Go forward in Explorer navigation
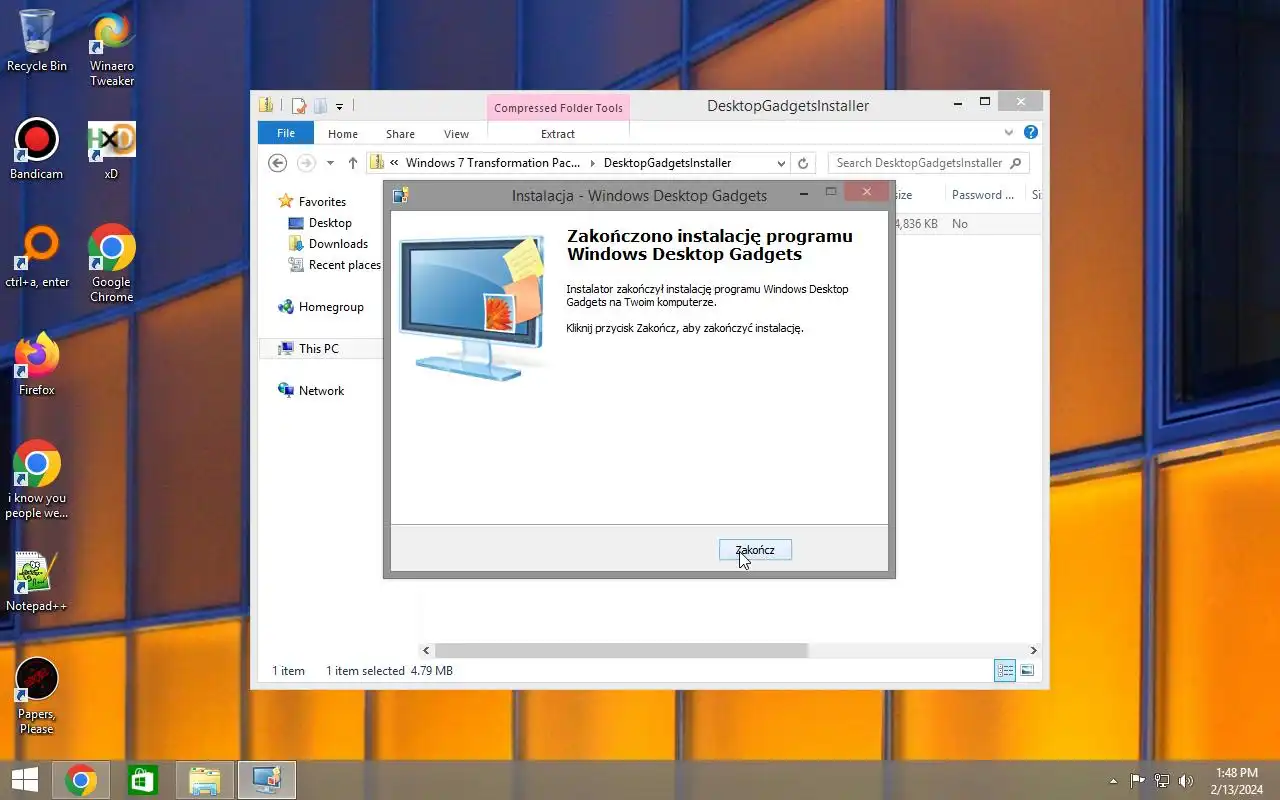1280x800 pixels. pos(307,163)
